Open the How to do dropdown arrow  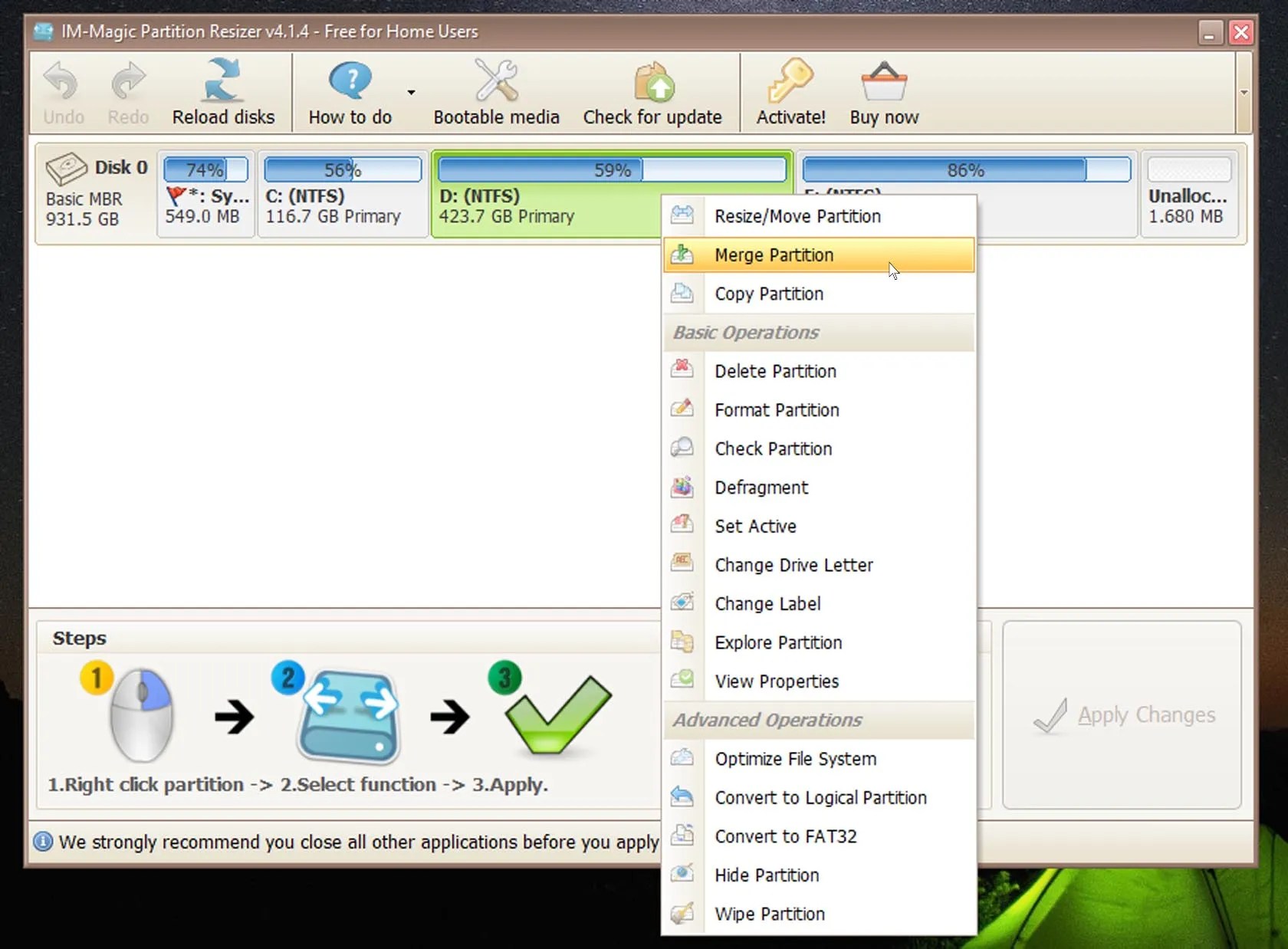coord(411,92)
